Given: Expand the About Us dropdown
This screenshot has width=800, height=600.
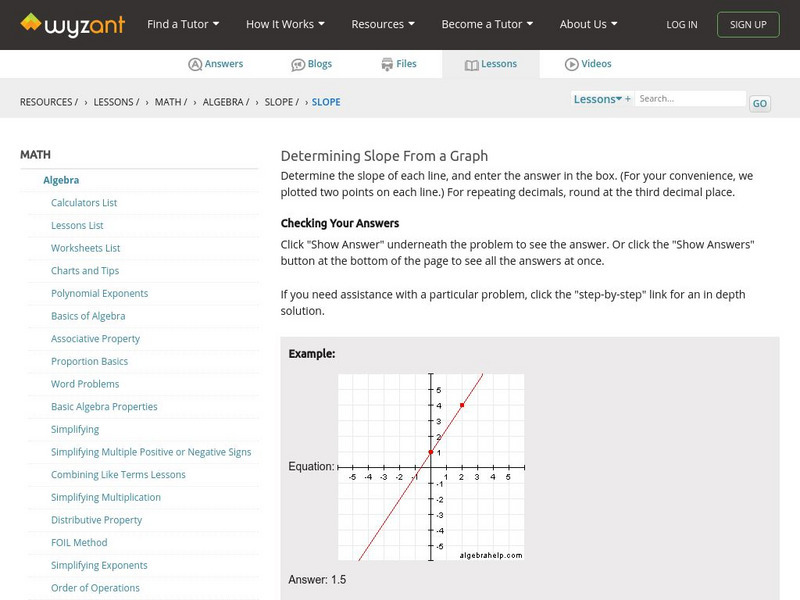Looking at the screenshot, I should (588, 24).
